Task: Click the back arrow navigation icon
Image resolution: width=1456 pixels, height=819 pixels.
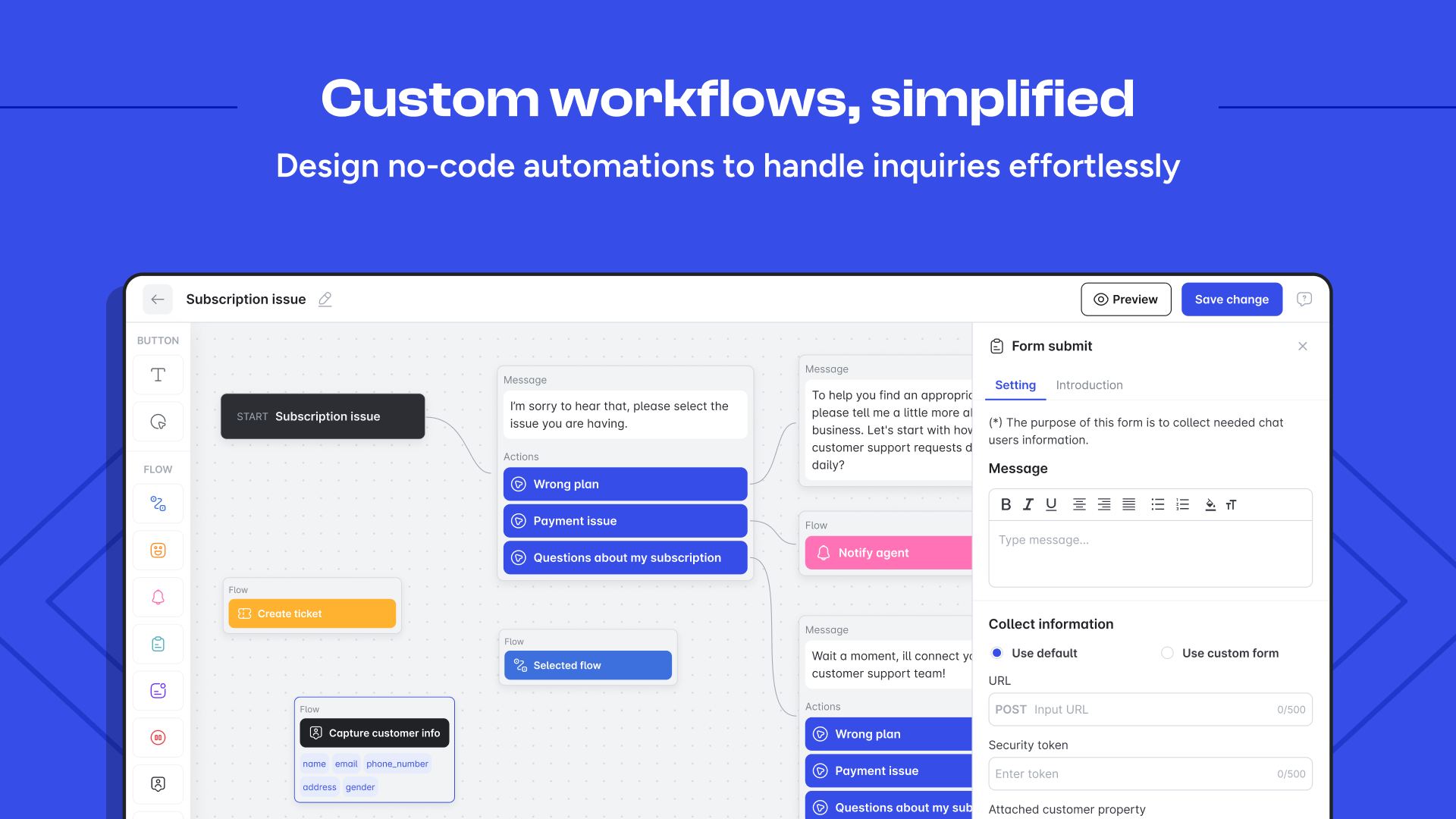Action: [x=158, y=299]
